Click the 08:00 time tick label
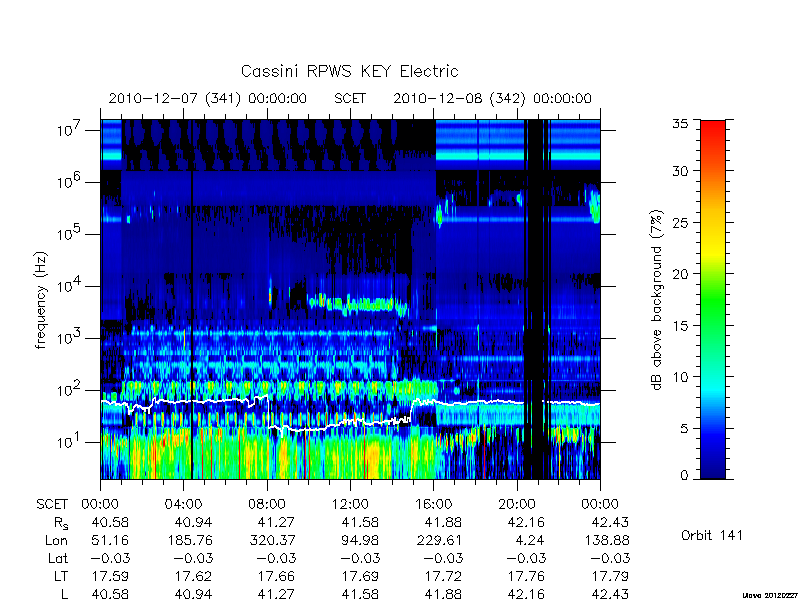Viewport: 800px width, 600px height. 267,505
